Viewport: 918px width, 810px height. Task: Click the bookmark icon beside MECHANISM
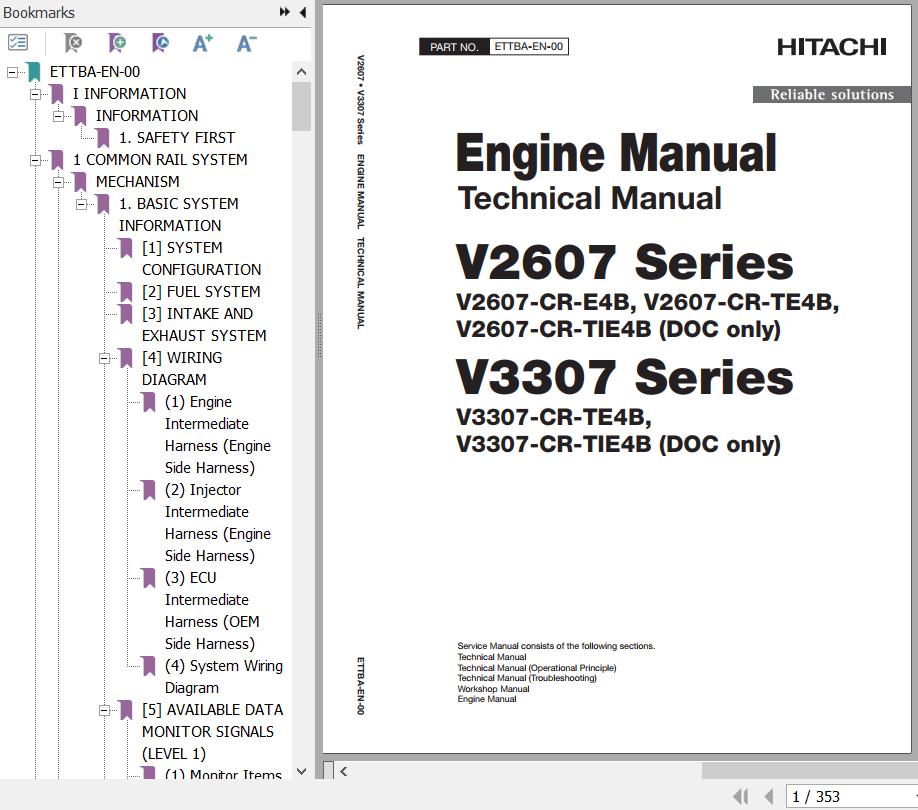click(80, 182)
